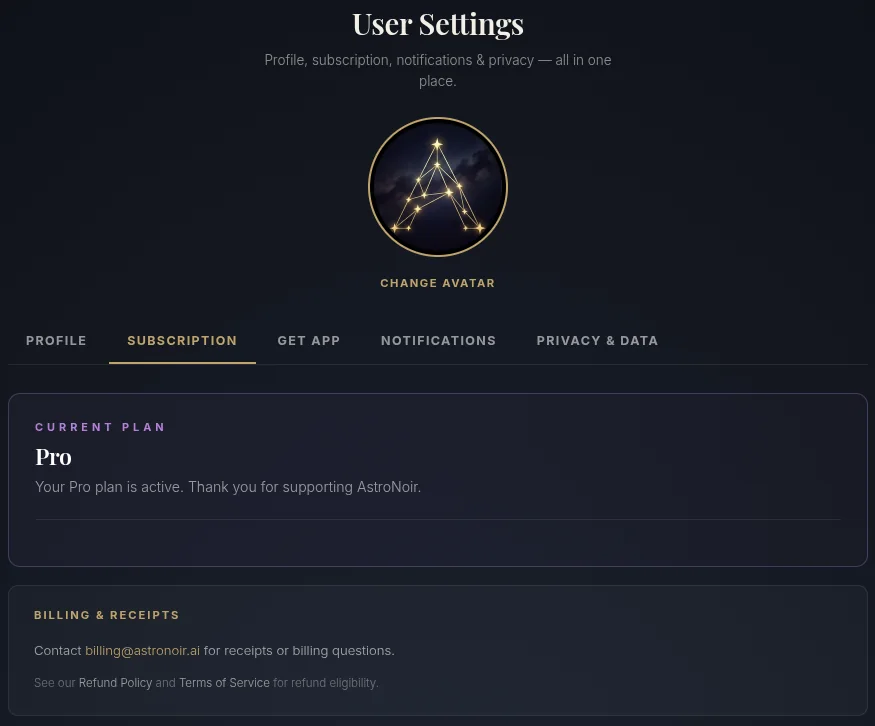
Task: Select the Subscription tab
Action: click(182, 340)
